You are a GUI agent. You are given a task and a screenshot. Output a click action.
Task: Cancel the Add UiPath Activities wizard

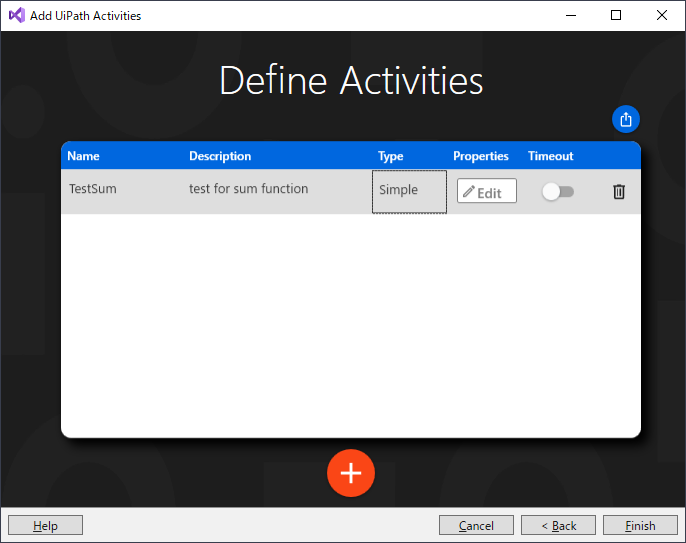click(476, 525)
